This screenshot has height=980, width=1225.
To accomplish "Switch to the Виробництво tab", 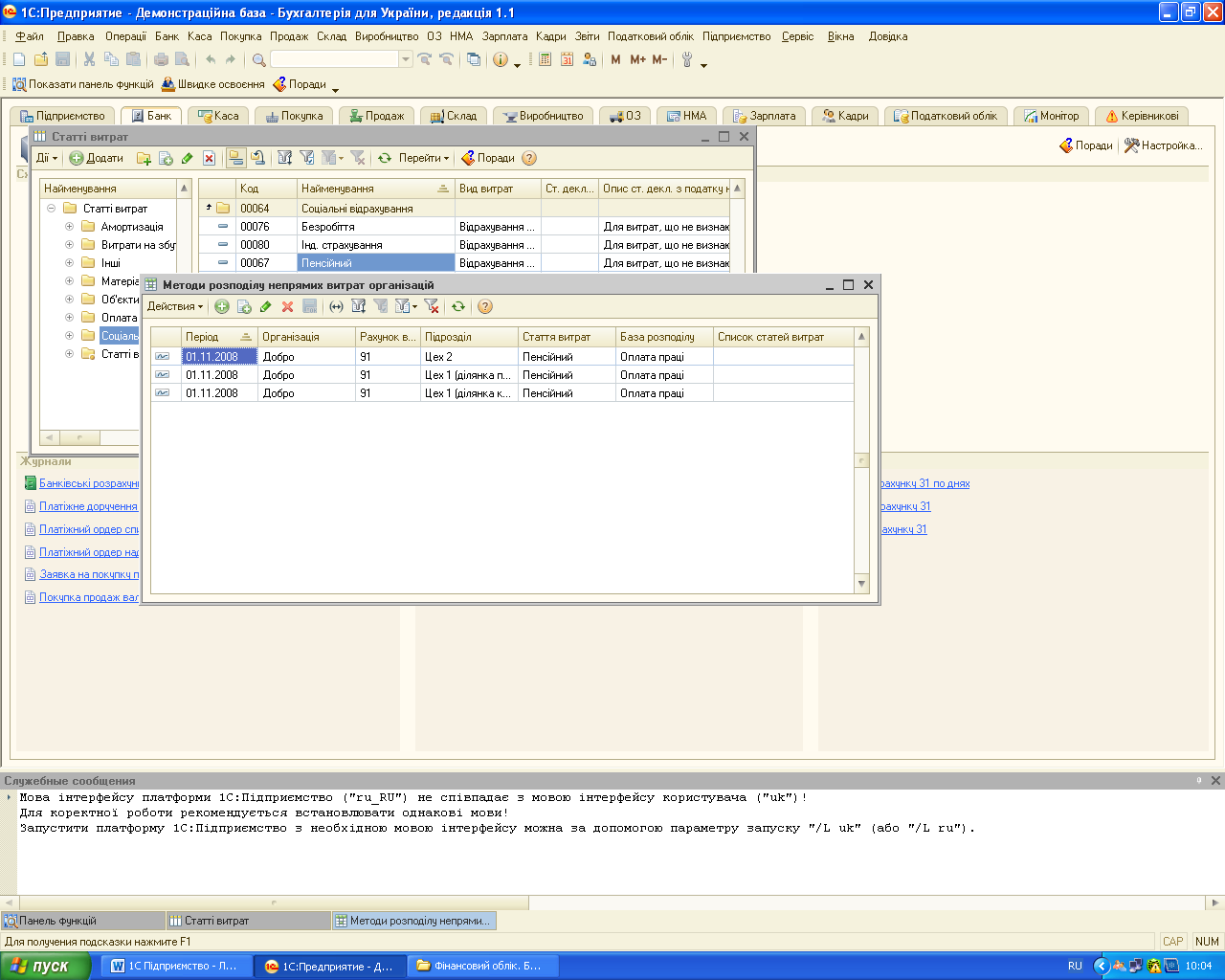I will point(544,116).
